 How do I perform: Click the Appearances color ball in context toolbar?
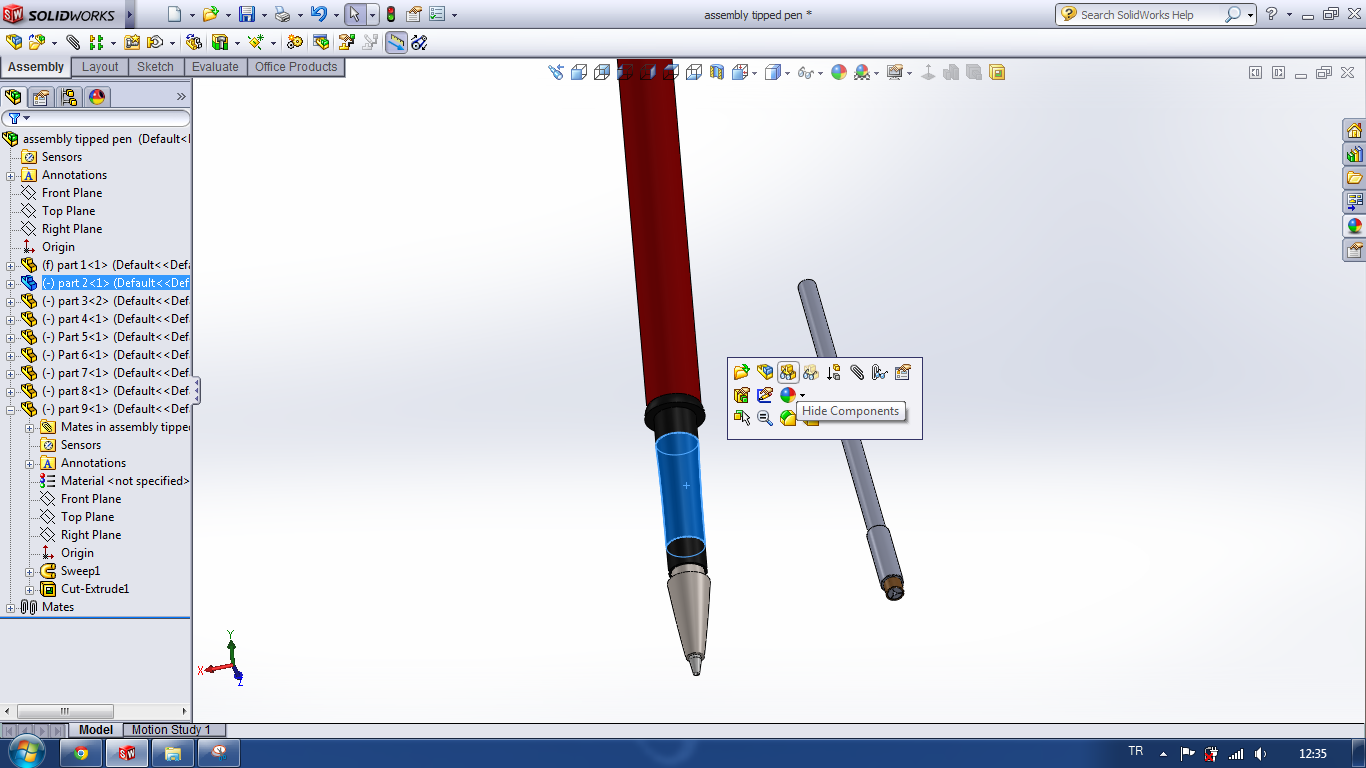click(788, 395)
